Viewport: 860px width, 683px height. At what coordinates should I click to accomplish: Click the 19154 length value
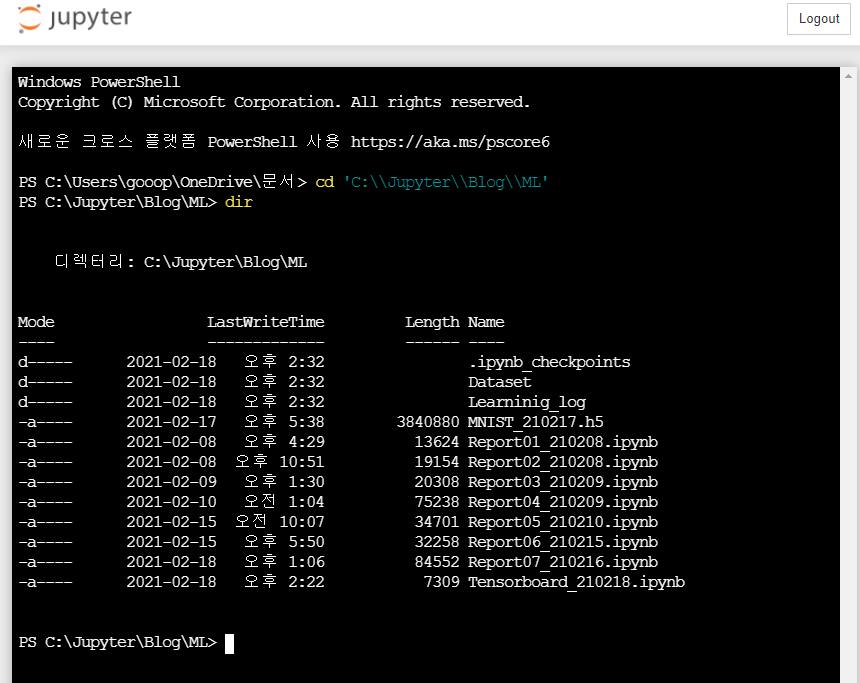coord(437,462)
